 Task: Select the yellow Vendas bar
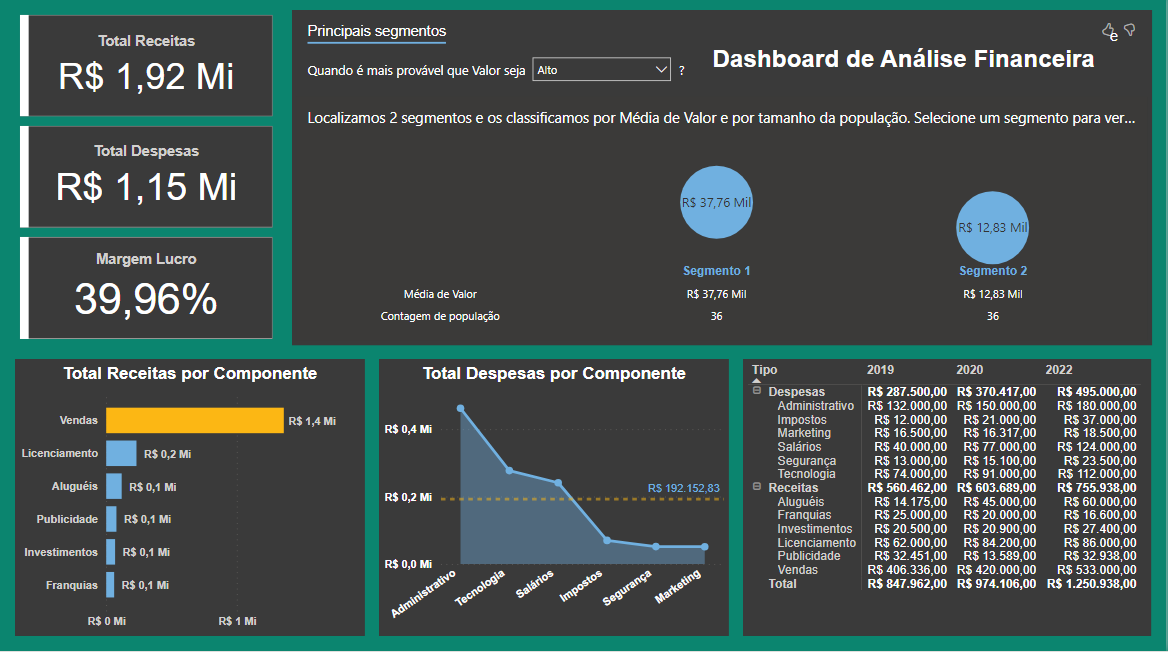[x=195, y=421]
